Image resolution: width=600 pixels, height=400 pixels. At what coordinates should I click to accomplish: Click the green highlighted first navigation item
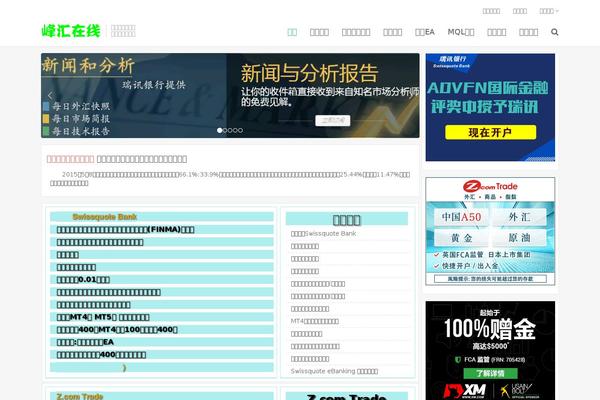(292, 32)
